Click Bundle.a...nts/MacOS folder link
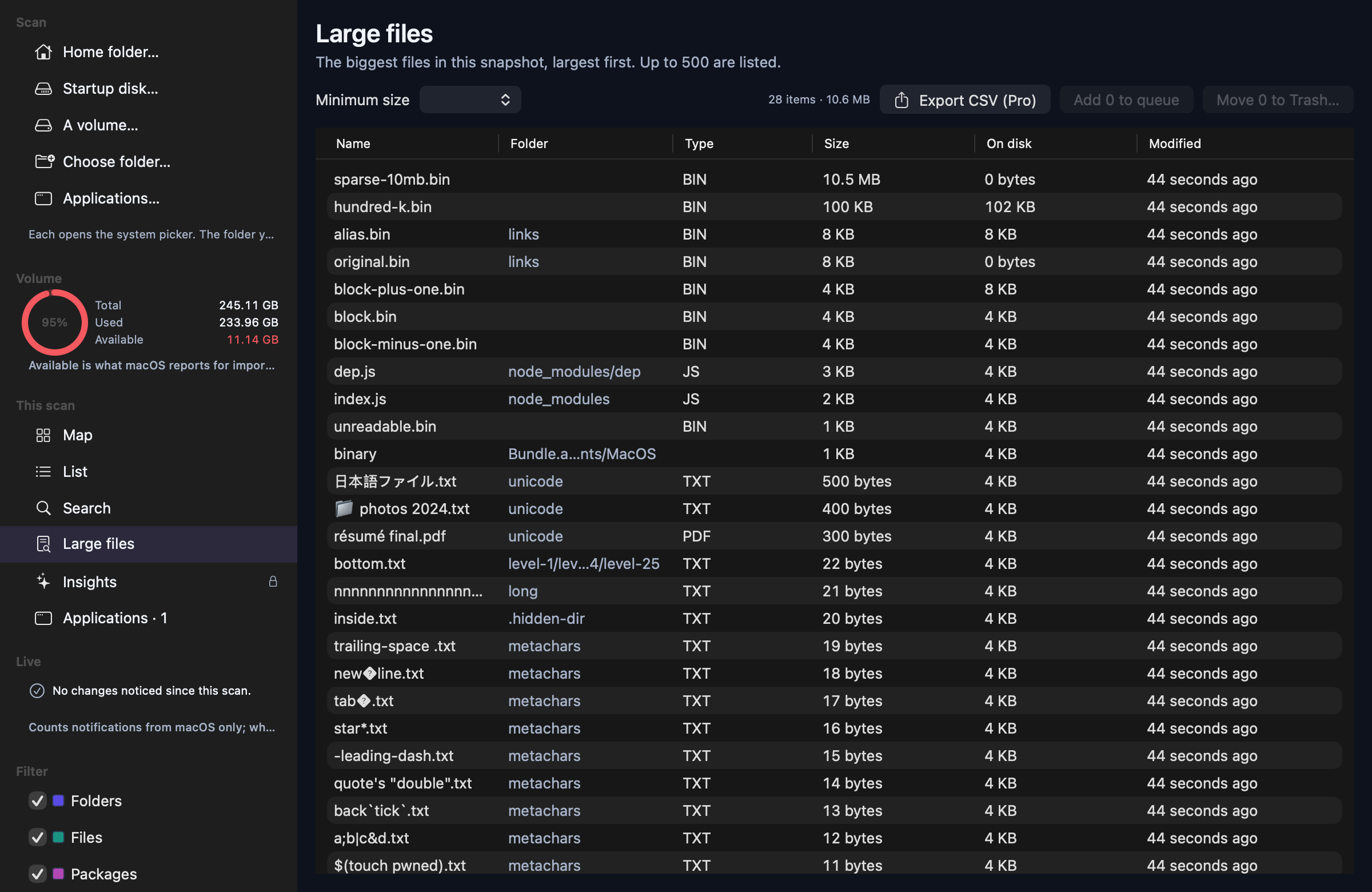Image resolution: width=1372 pixels, height=892 pixels. 581,454
